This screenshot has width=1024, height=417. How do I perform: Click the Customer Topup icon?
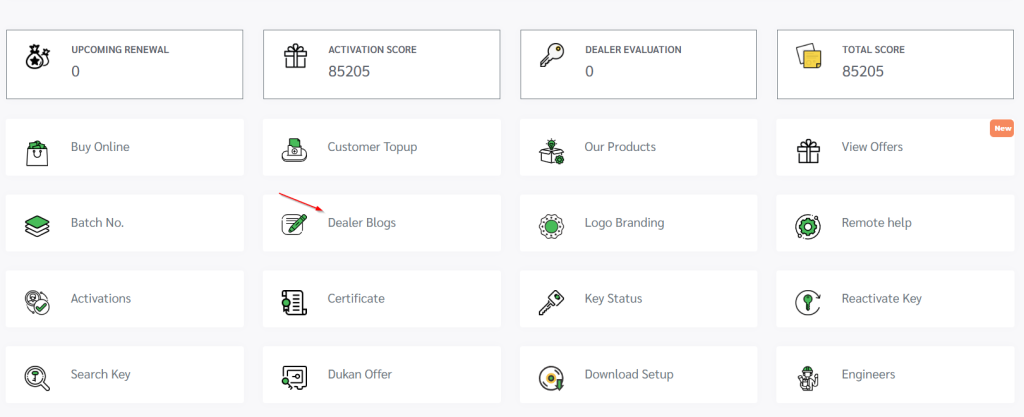coord(294,149)
